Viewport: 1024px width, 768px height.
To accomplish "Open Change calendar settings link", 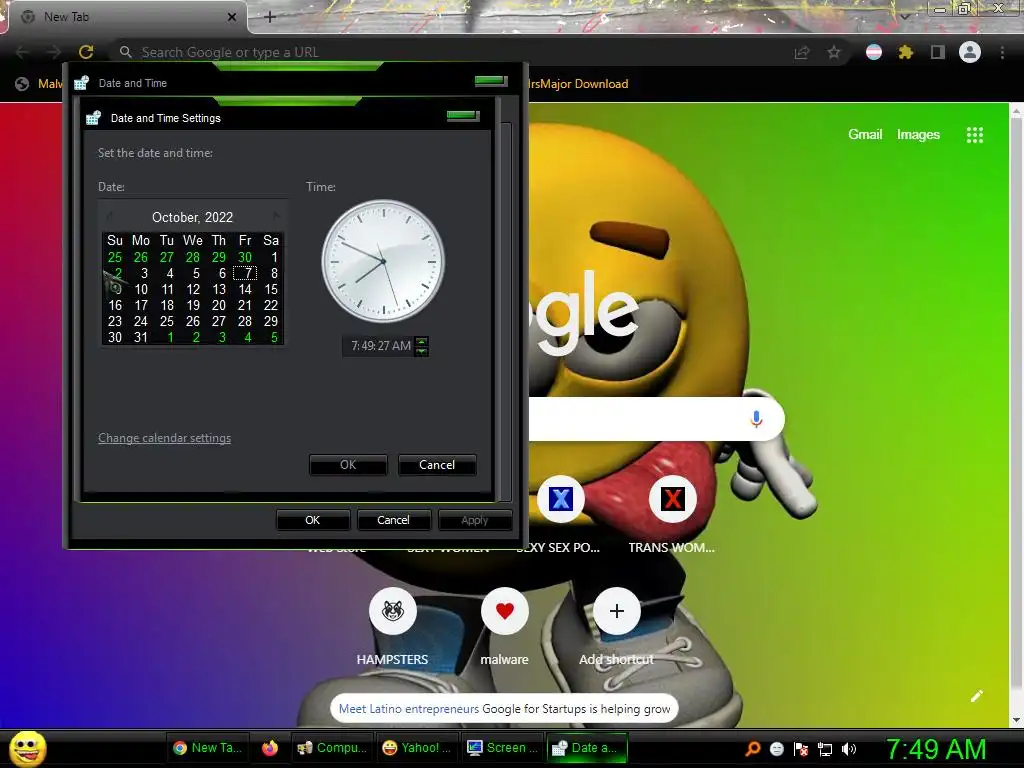I will point(165,438).
